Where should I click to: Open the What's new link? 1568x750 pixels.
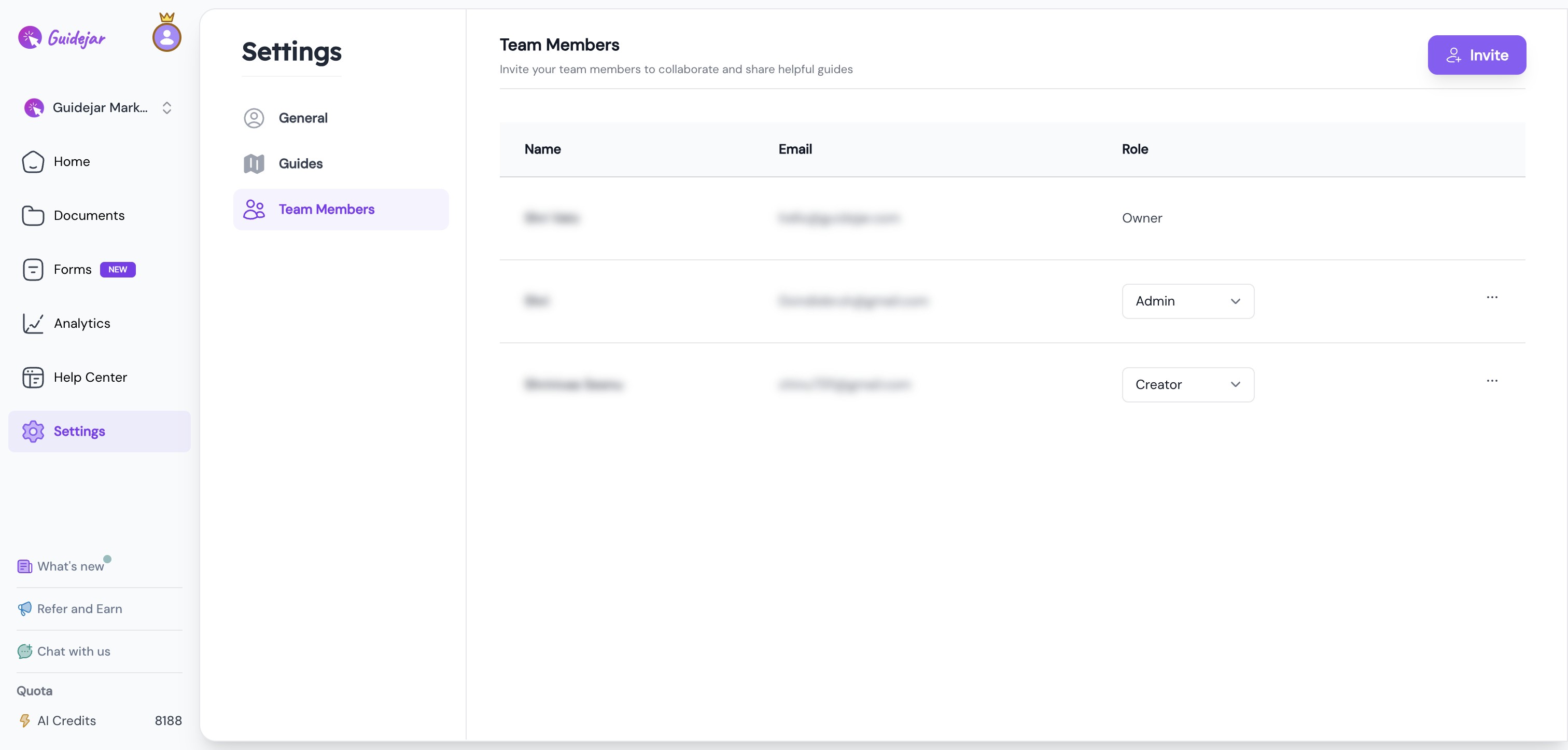70,567
